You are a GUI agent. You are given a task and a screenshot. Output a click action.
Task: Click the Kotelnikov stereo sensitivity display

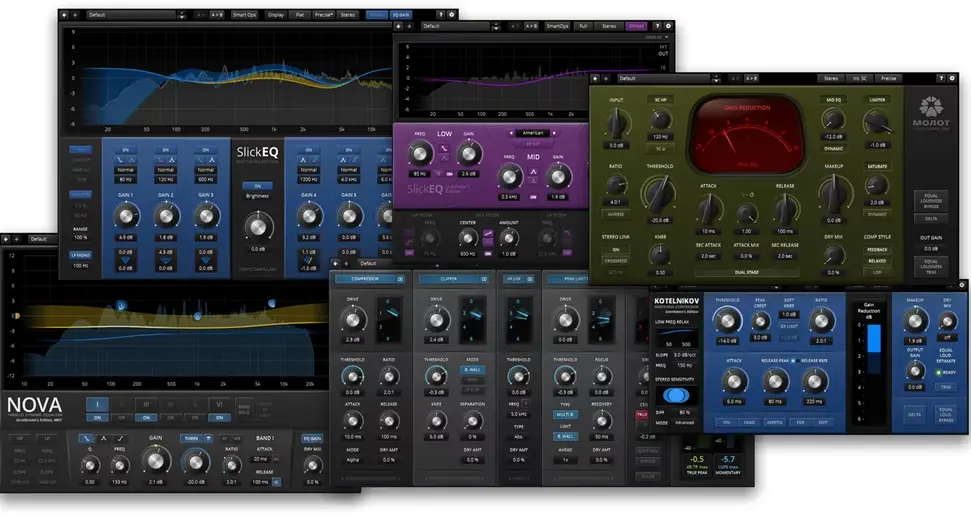pyautogui.click(x=676, y=395)
